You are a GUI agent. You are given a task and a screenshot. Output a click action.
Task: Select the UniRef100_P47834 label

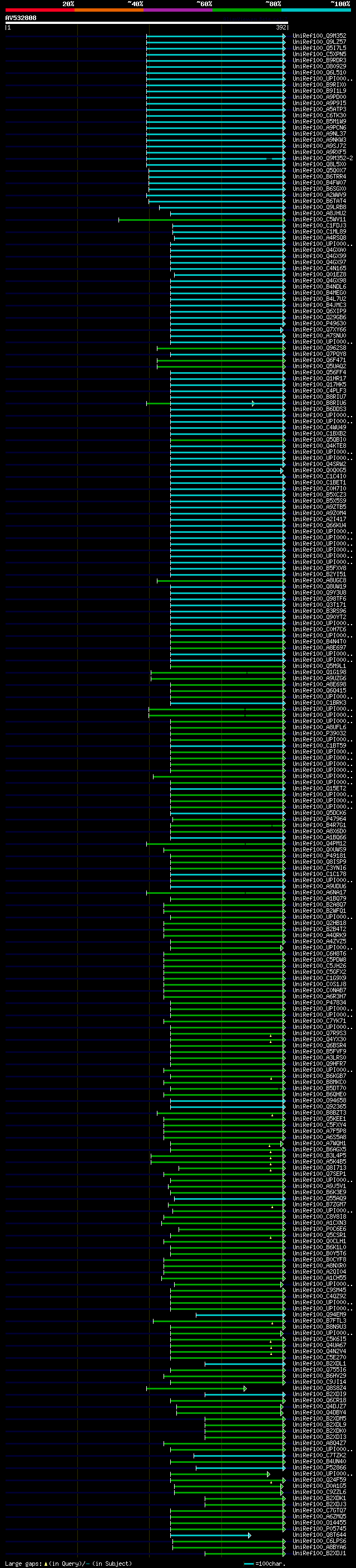[319, 1002]
